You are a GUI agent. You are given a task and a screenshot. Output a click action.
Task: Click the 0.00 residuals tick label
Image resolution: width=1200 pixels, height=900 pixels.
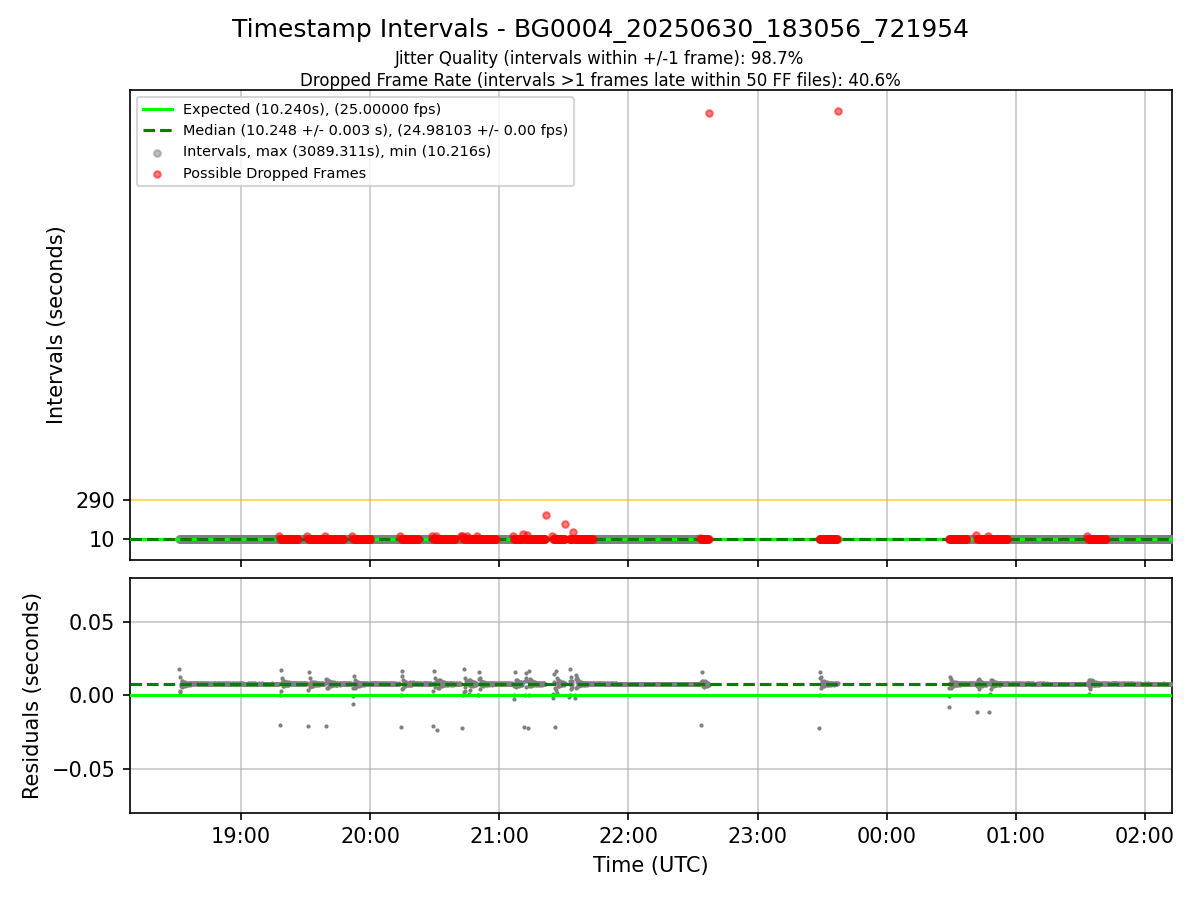[91, 695]
